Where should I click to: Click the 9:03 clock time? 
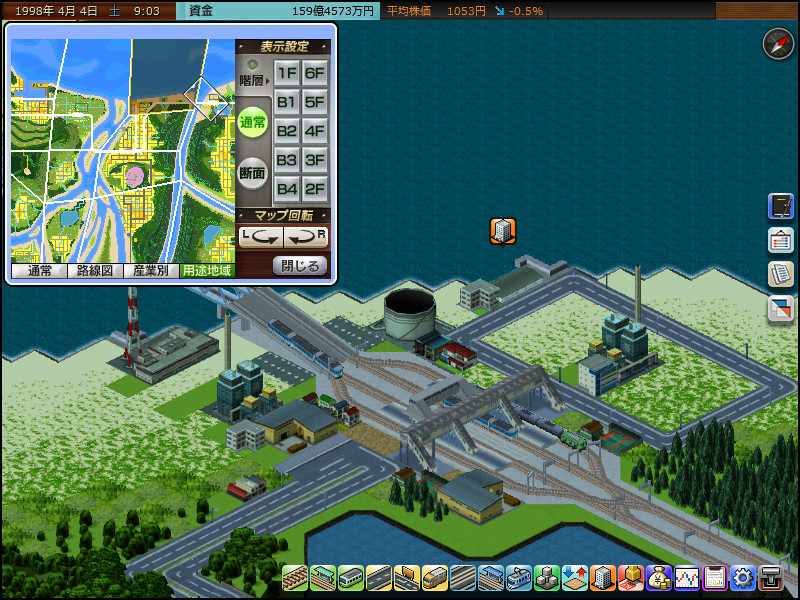[x=146, y=11]
